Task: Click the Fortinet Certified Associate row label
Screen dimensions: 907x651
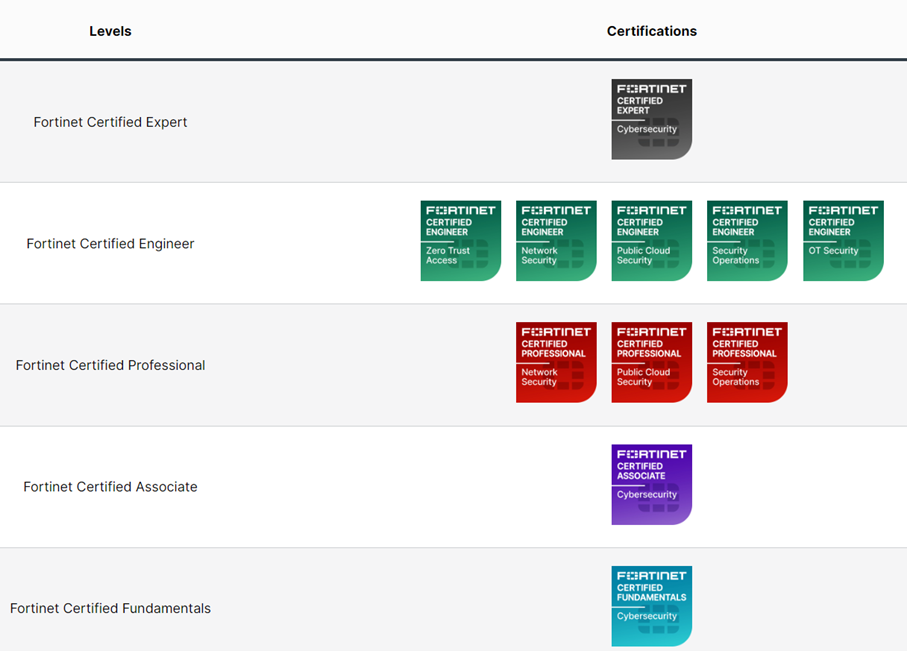Action: coord(110,487)
